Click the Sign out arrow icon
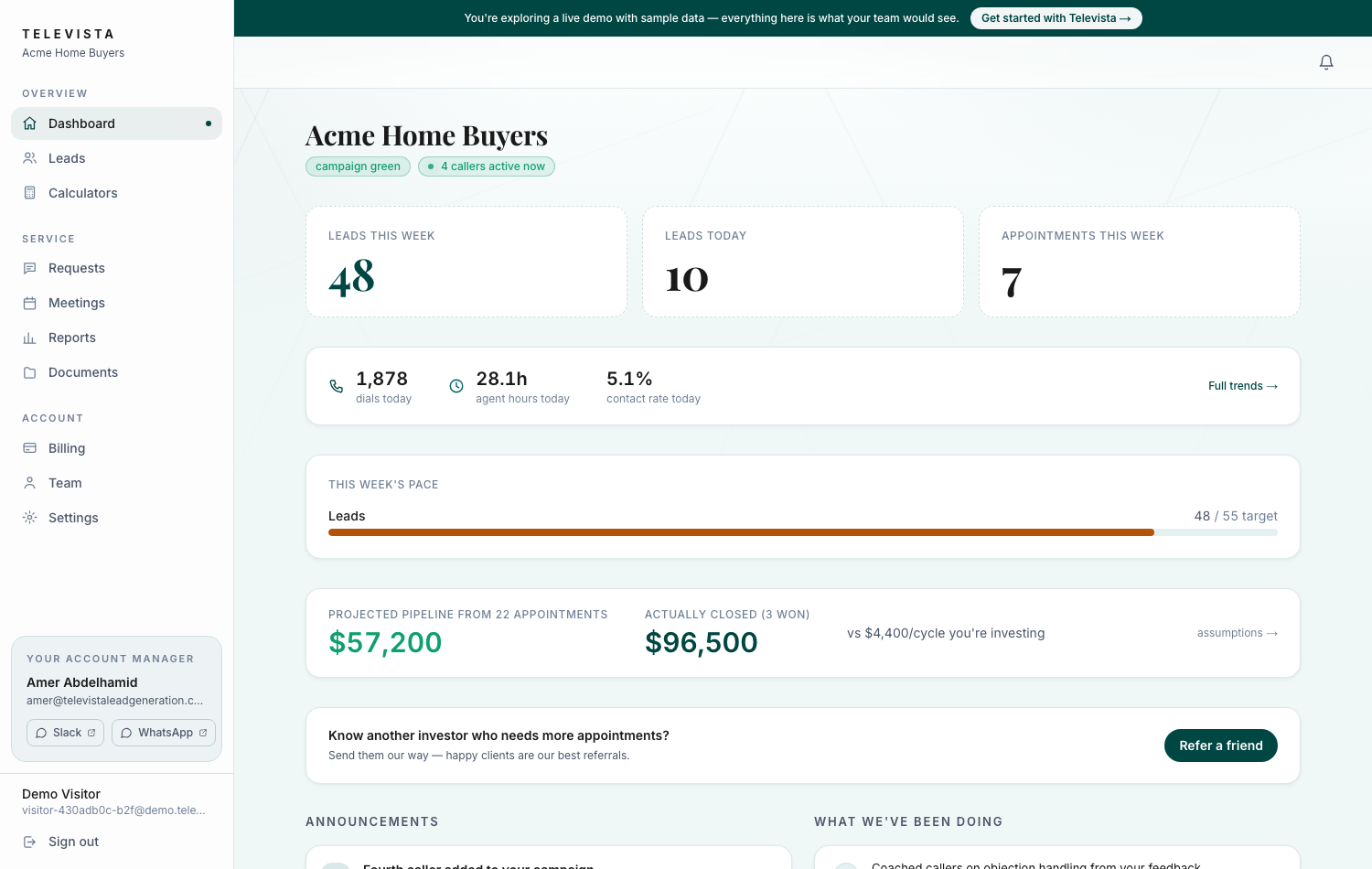 coord(30,842)
